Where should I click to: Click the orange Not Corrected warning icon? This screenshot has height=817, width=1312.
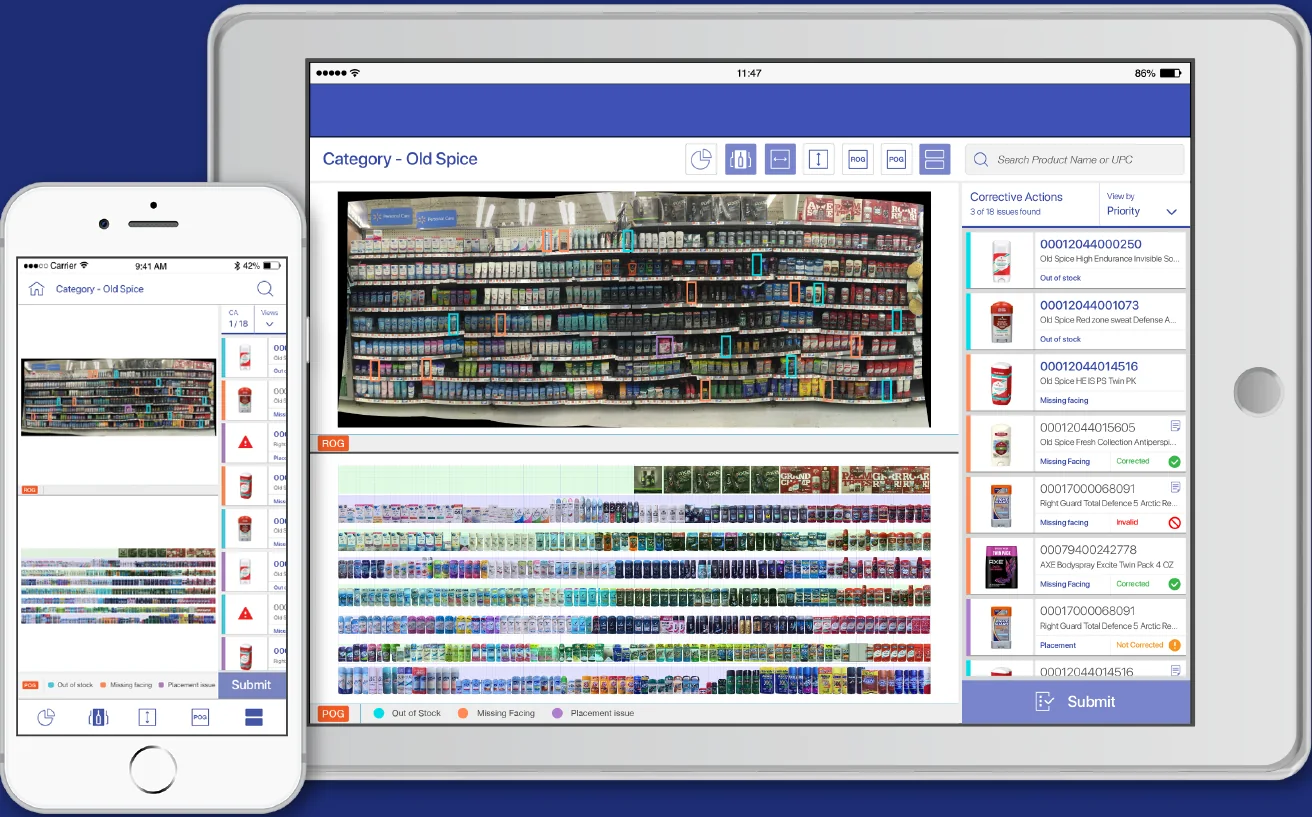tap(1174, 645)
